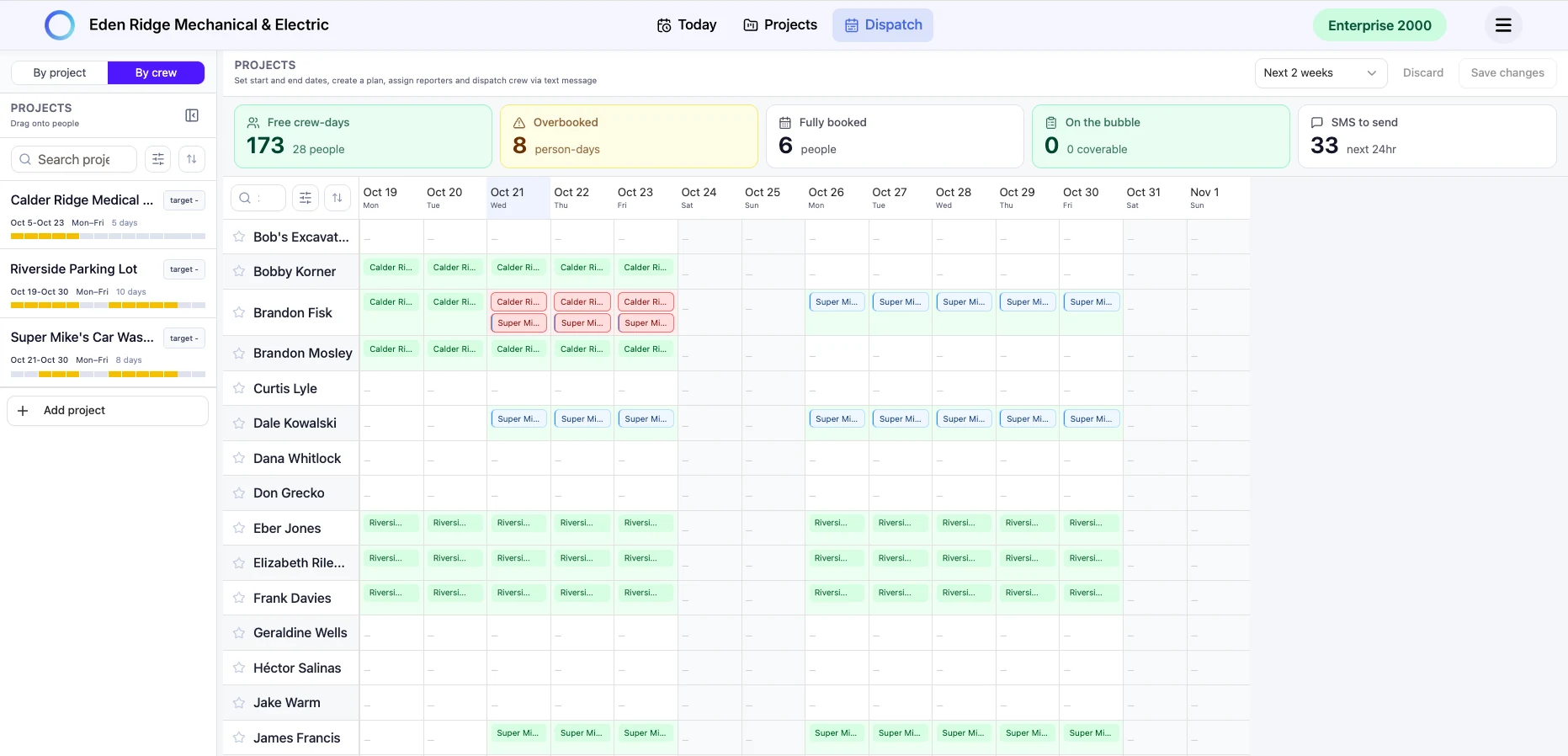
Task: Open crew filter options icon
Action: [306, 198]
